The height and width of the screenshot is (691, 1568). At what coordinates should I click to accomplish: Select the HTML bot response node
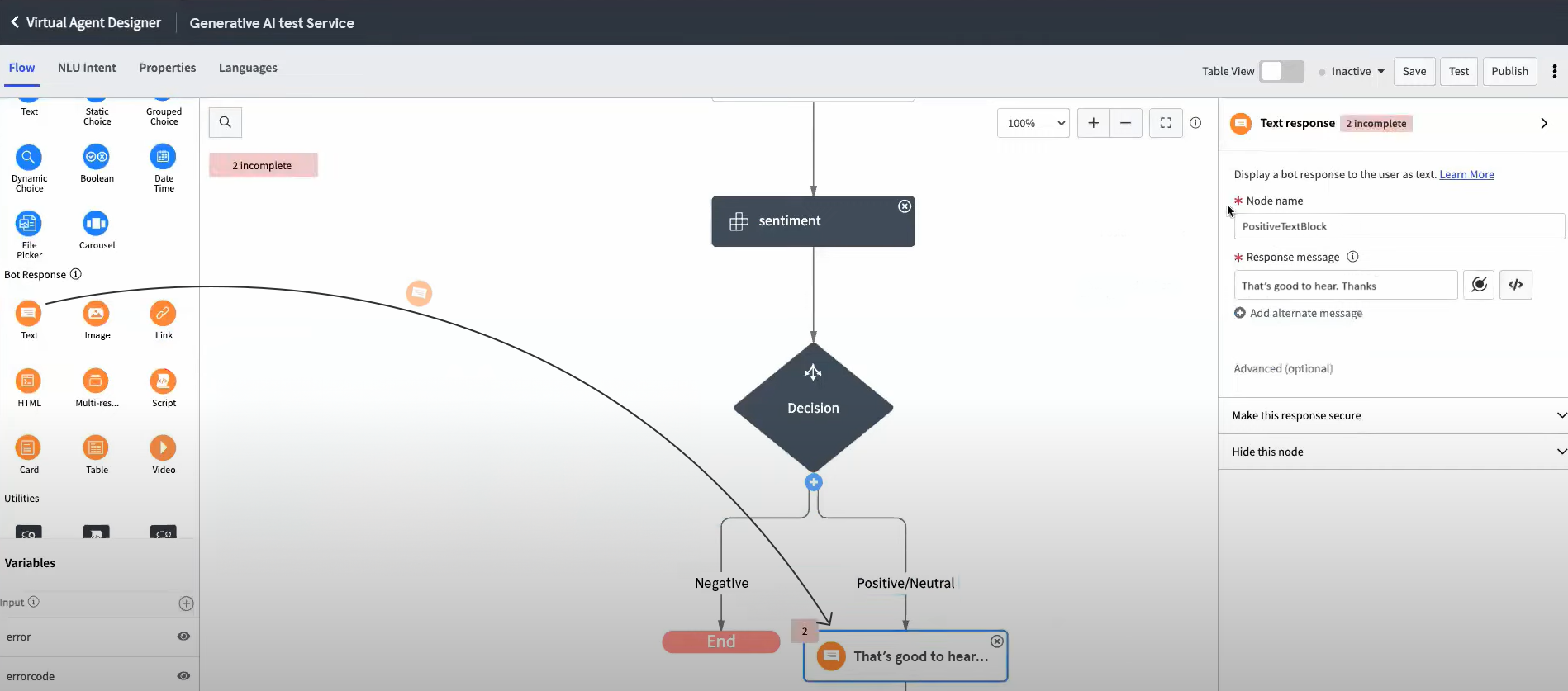click(x=29, y=381)
